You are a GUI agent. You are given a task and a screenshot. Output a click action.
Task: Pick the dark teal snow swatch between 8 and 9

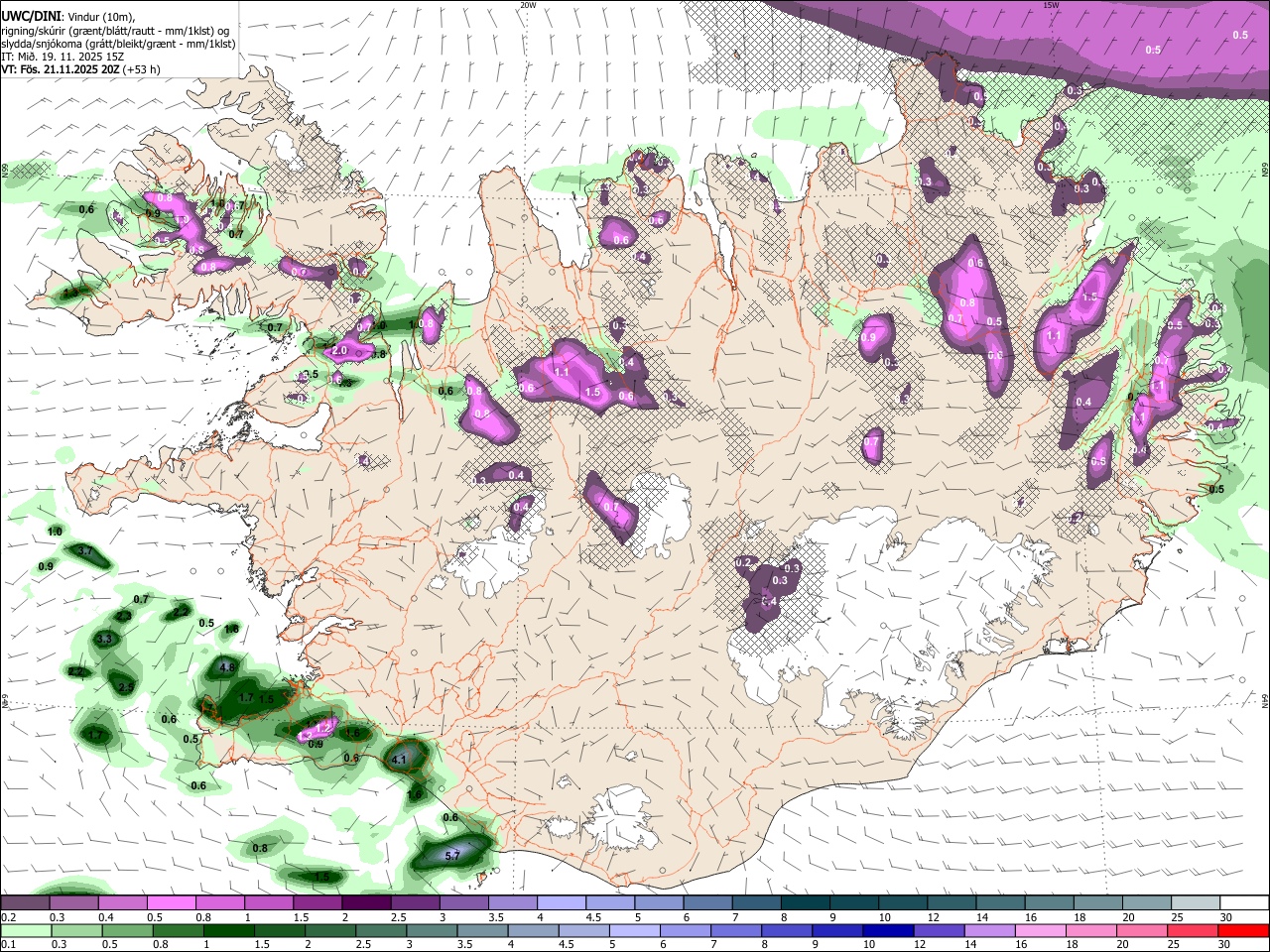pos(805,902)
